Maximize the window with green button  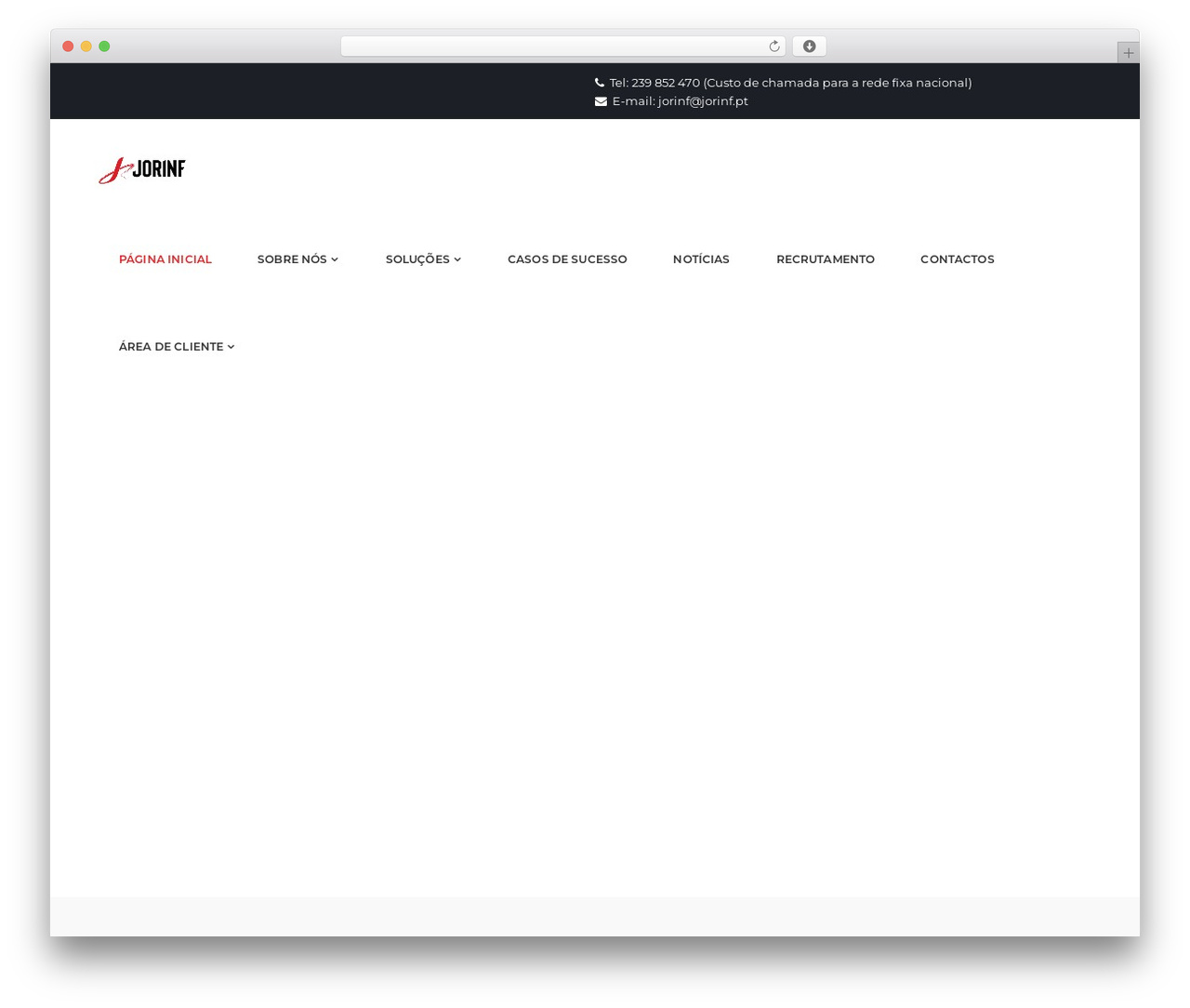click(104, 46)
